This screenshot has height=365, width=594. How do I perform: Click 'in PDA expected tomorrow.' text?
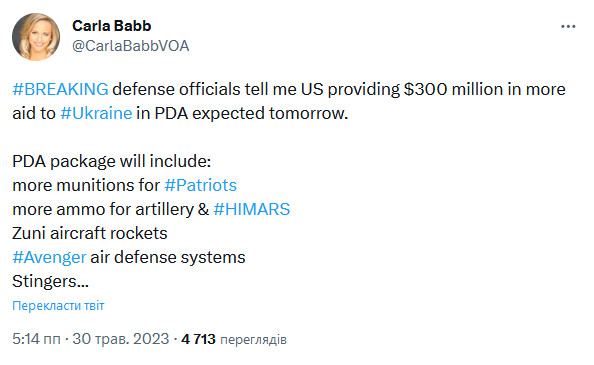click(x=242, y=113)
